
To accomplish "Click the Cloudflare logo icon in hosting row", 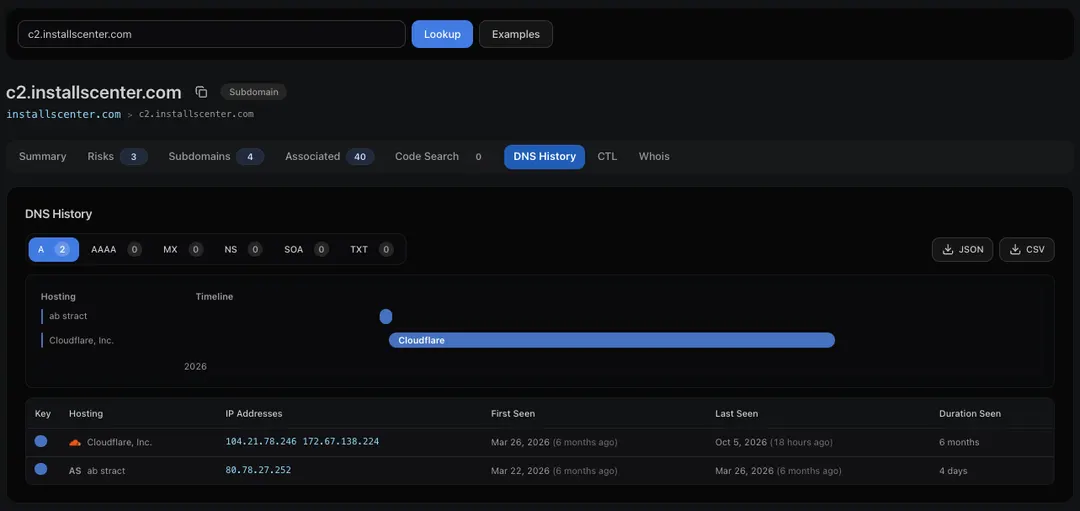I will coord(75,442).
